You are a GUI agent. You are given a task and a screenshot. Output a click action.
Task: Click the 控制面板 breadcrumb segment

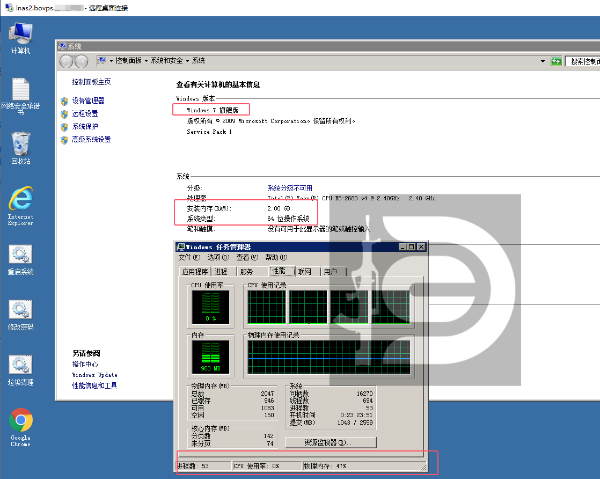[x=129, y=61]
